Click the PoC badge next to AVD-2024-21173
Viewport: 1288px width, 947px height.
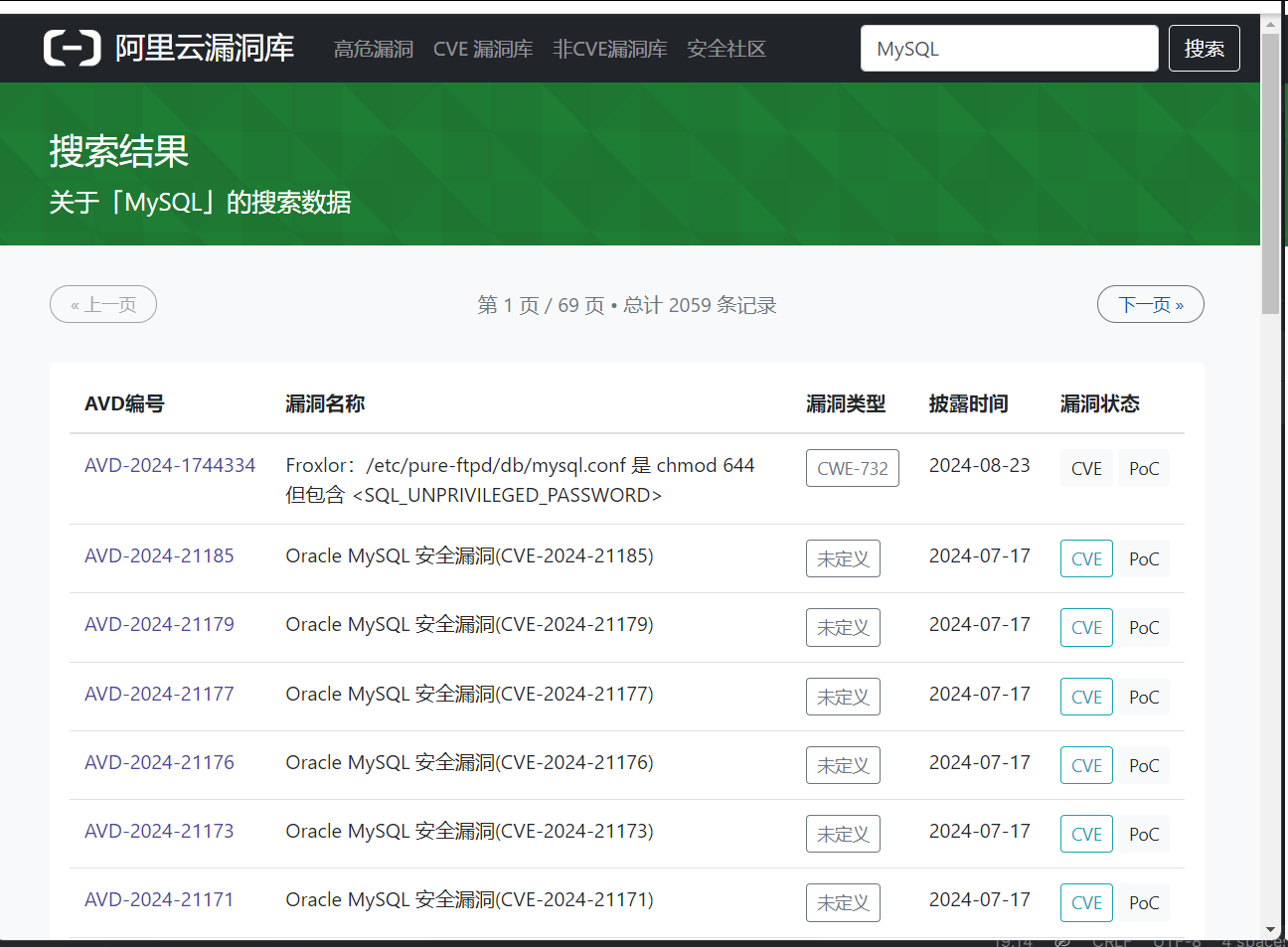pyautogui.click(x=1144, y=834)
